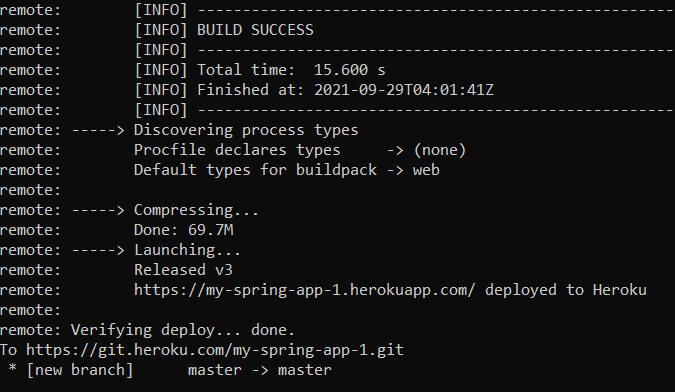Click the 'Compressing...' line
The height and width of the screenshot is (392, 675).
click(196, 210)
